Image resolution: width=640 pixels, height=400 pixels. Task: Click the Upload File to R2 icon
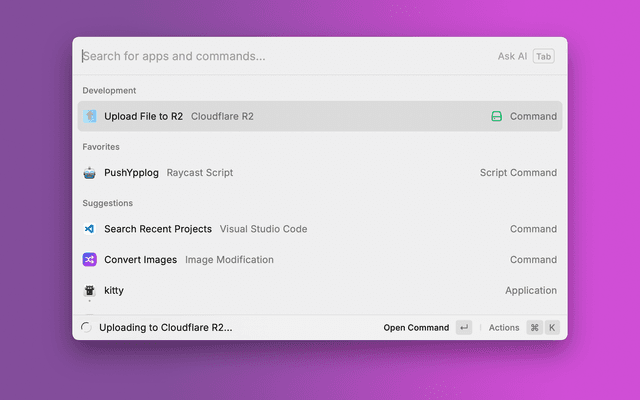click(90, 116)
